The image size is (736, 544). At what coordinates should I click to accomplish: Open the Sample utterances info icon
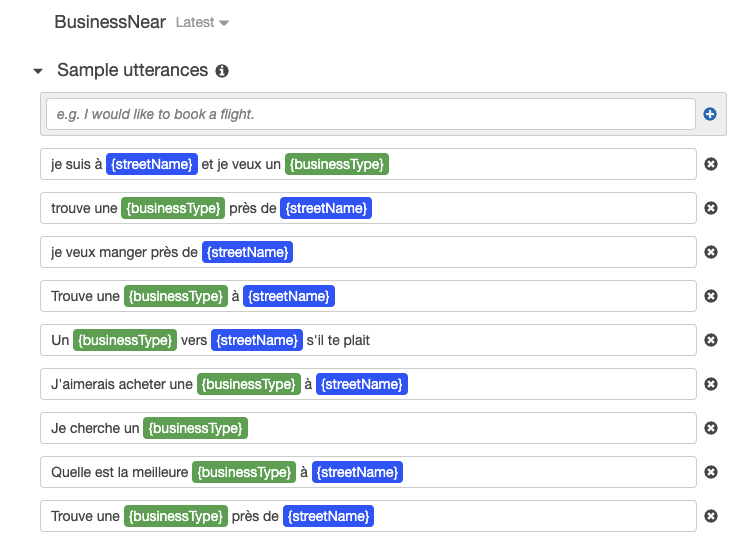coord(222,71)
